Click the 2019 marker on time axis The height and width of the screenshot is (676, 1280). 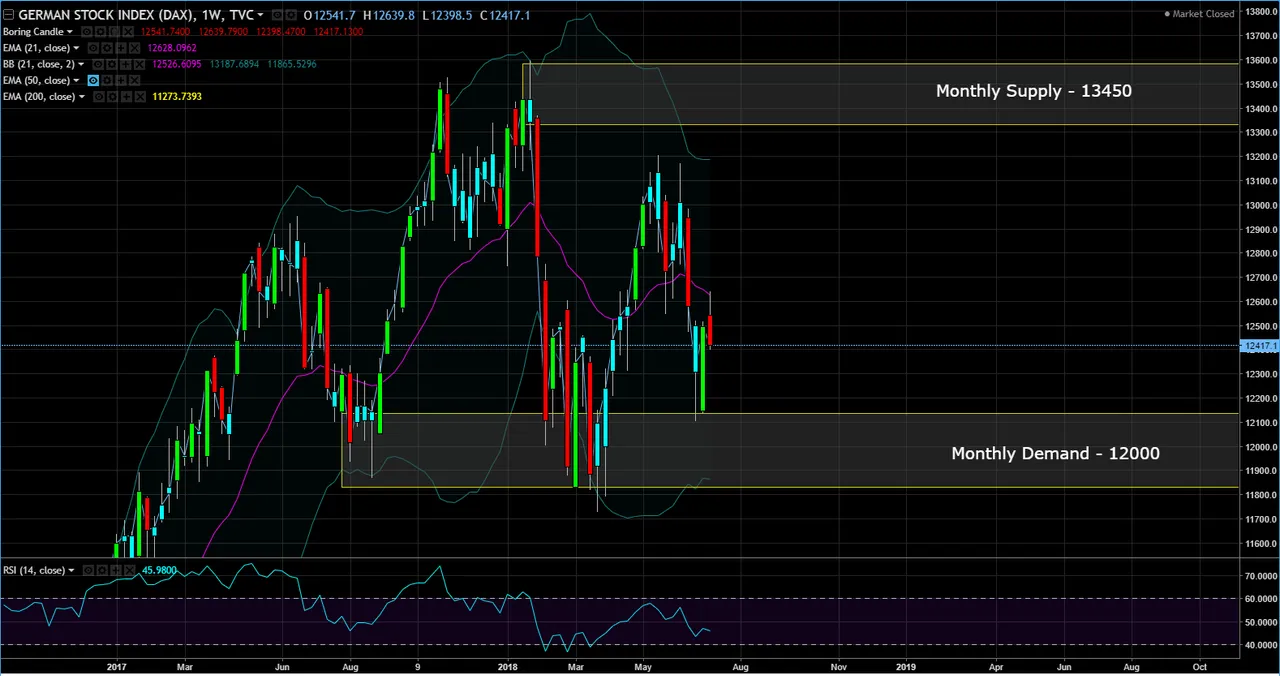tap(905, 665)
